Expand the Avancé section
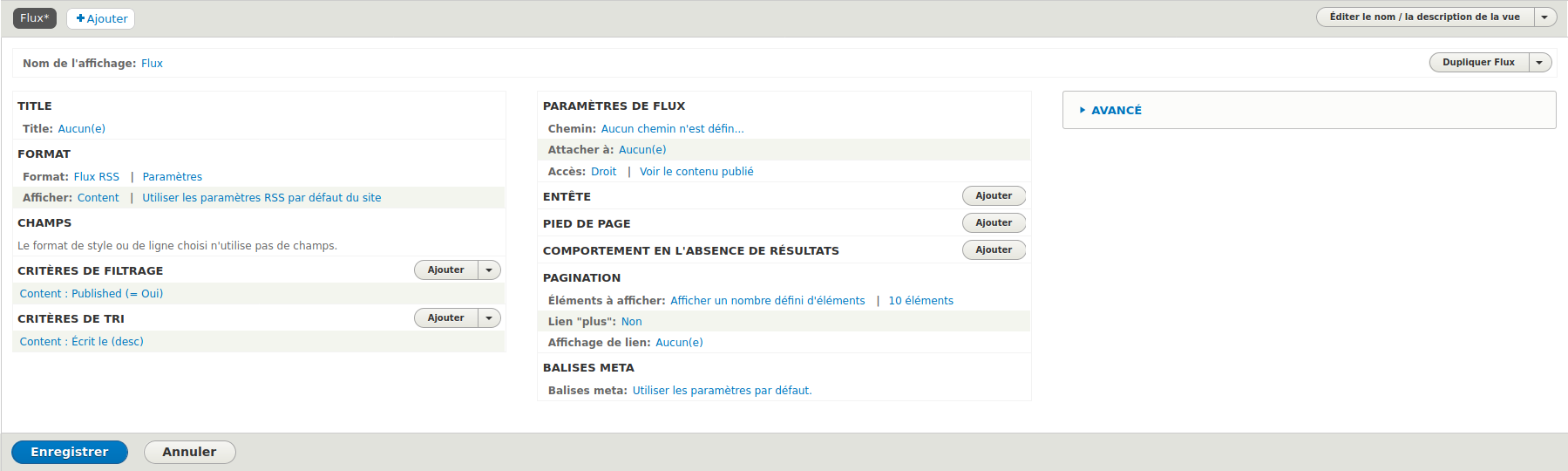Image resolution: width=1568 pixels, height=471 pixels. [x=1116, y=111]
